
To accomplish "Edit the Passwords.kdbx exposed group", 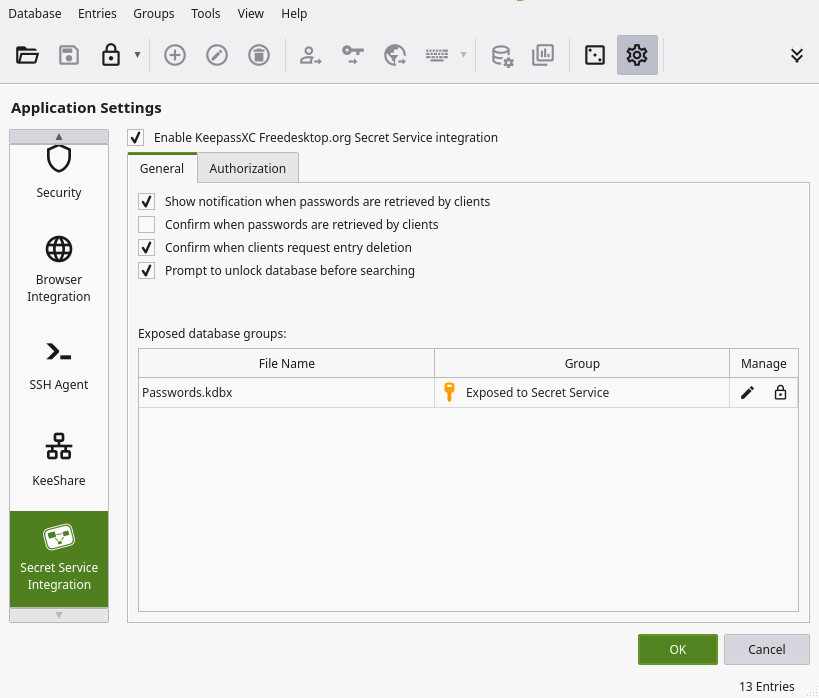I will pyautogui.click(x=747, y=392).
